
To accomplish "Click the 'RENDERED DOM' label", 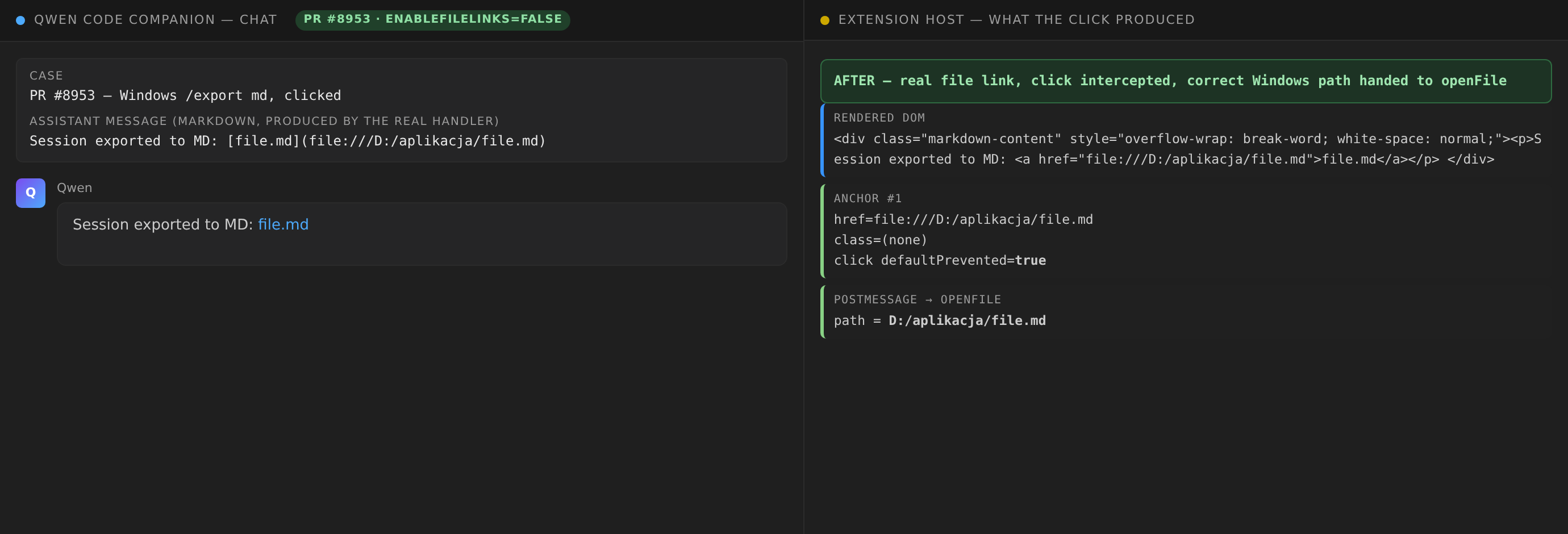I will point(879,118).
